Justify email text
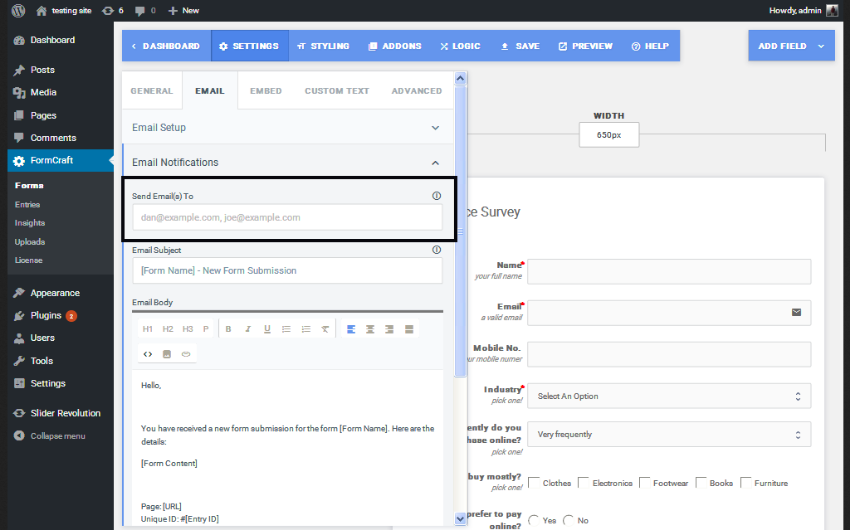Image resolution: width=850 pixels, height=530 pixels. point(409,329)
